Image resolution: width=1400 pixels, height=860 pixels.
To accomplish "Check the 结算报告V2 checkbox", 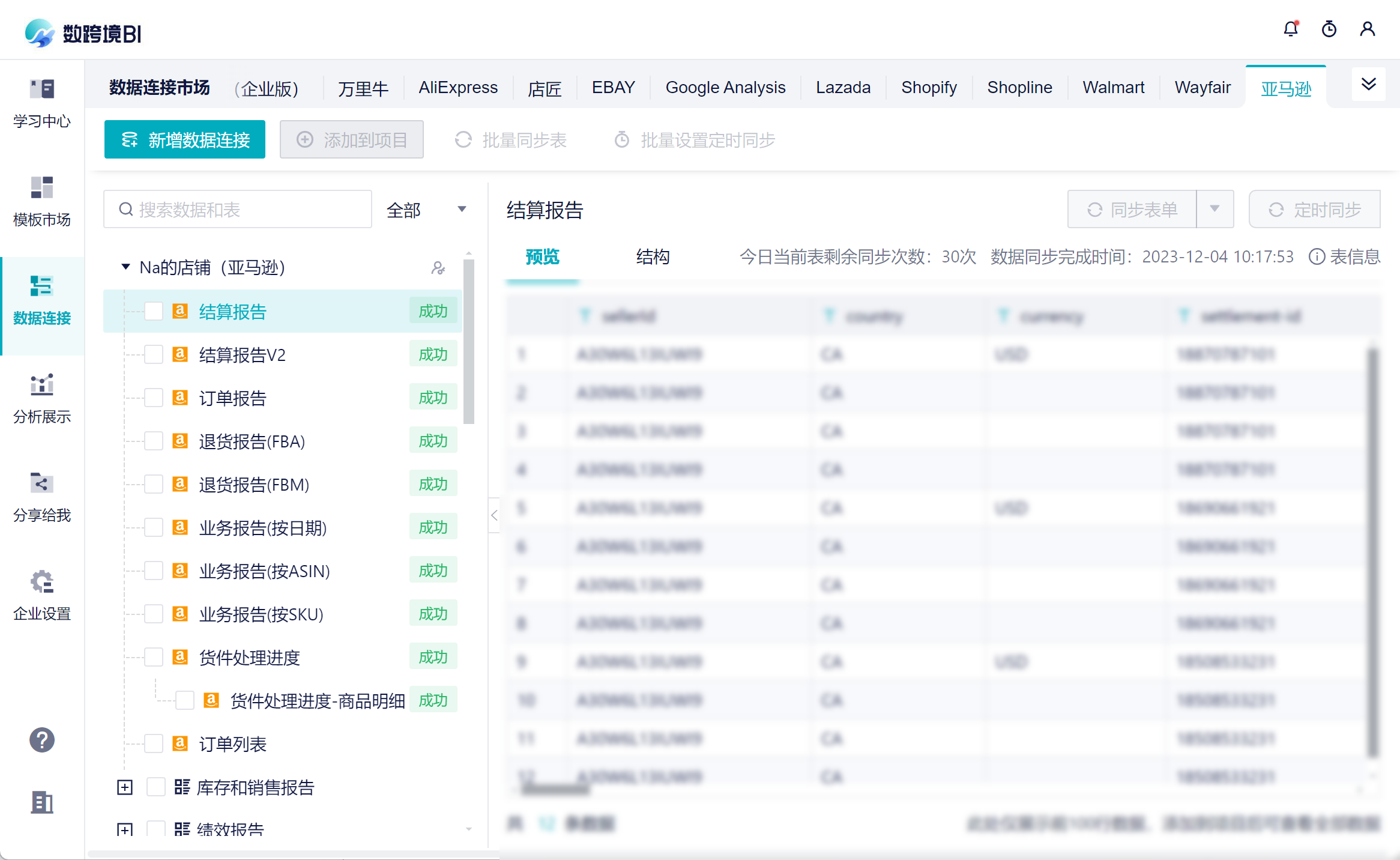I will pyautogui.click(x=154, y=355).
